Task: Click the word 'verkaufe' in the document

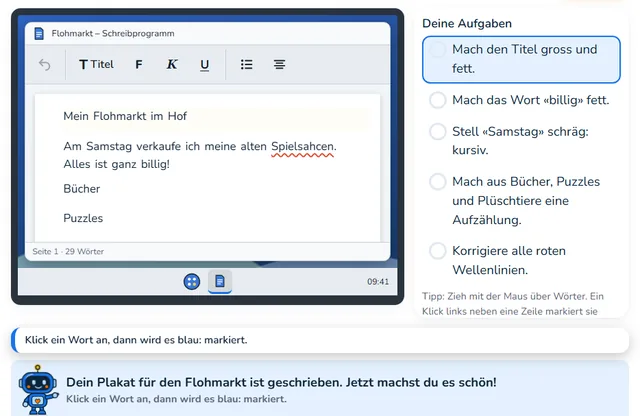Action: pyautogui.click(x=158, y=147)
